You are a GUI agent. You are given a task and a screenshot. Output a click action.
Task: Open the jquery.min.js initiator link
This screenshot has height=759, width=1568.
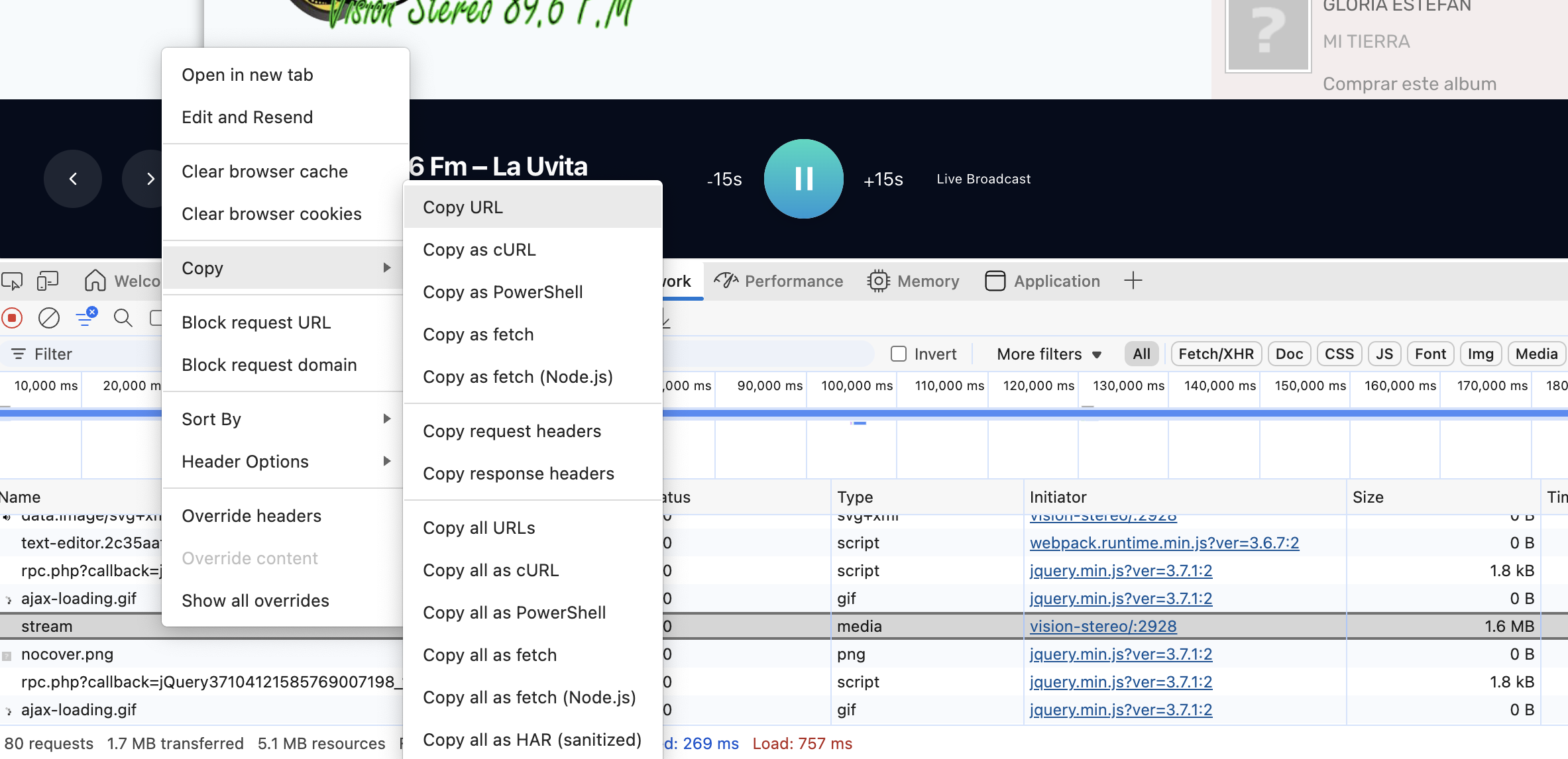point(1121,570)
